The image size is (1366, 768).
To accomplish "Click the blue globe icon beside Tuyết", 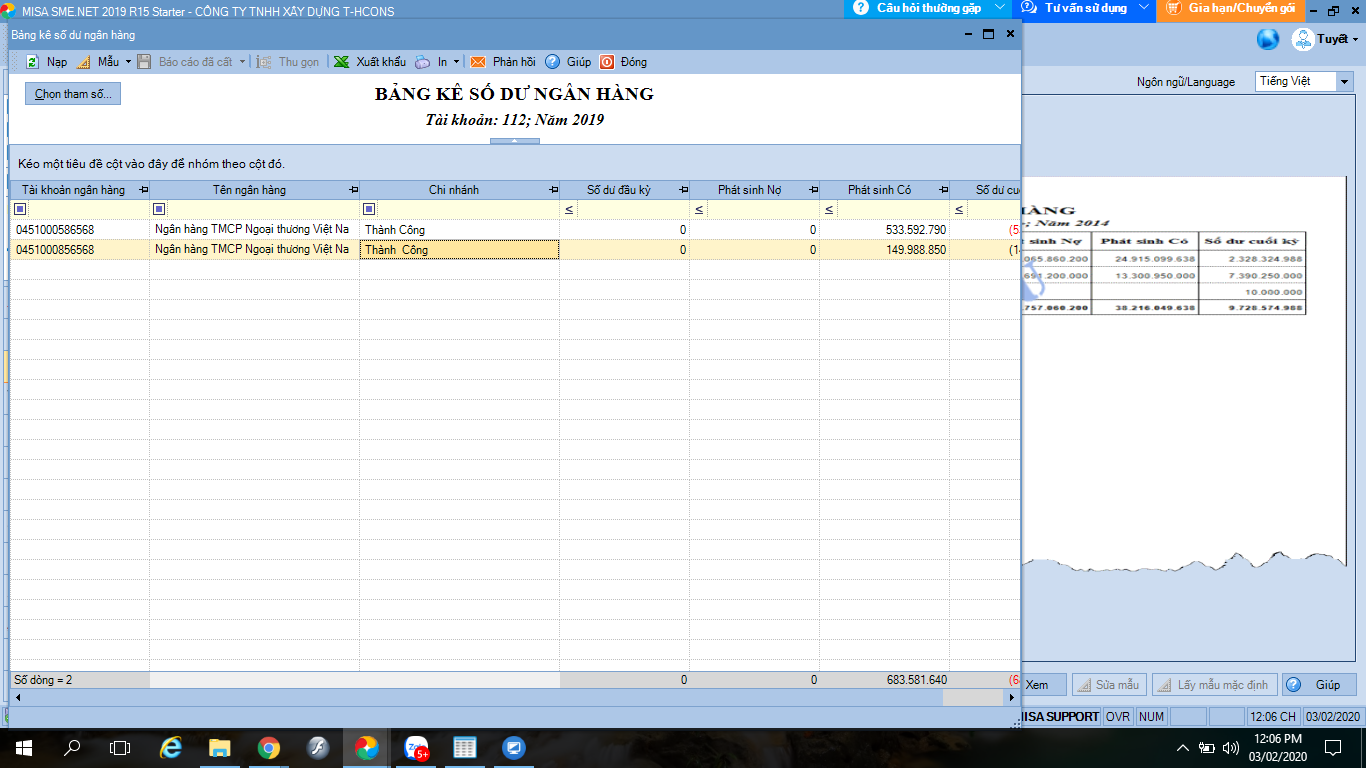I will pyautogui.click(x=1268, y=39).
